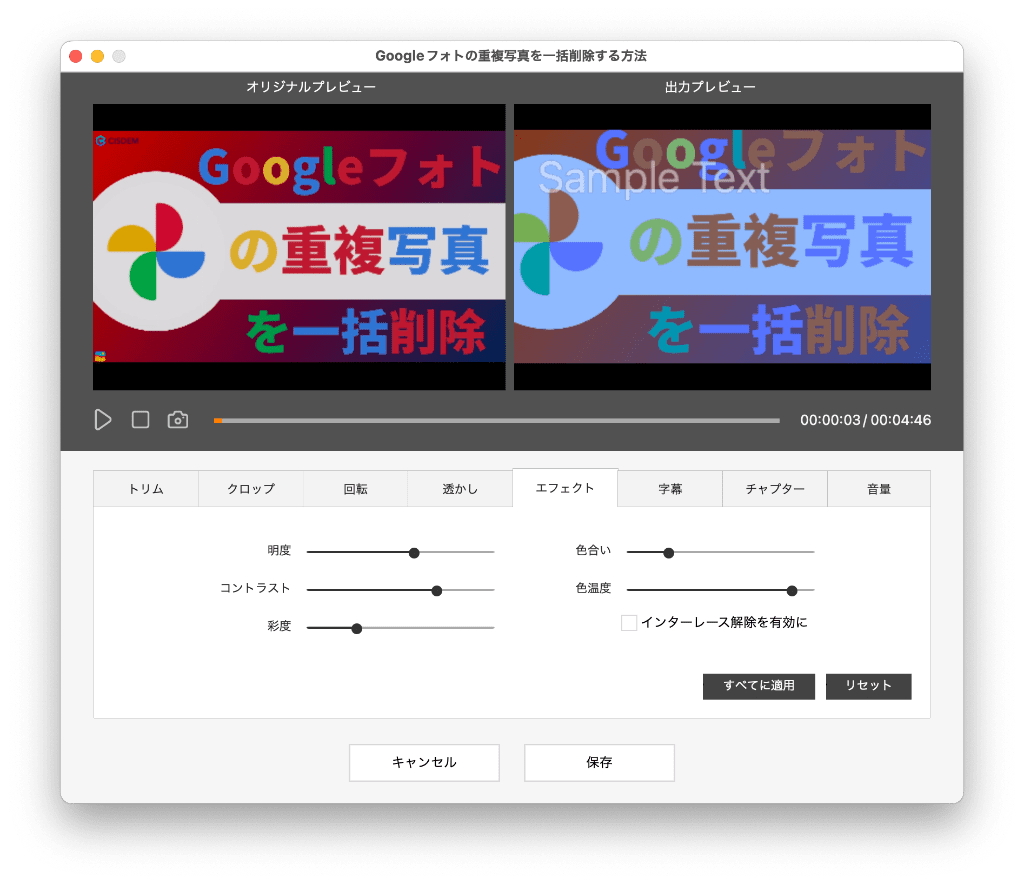The image size is (1023, 883).
Task: Click the 明度 slider handle
Action: (414, 553)
